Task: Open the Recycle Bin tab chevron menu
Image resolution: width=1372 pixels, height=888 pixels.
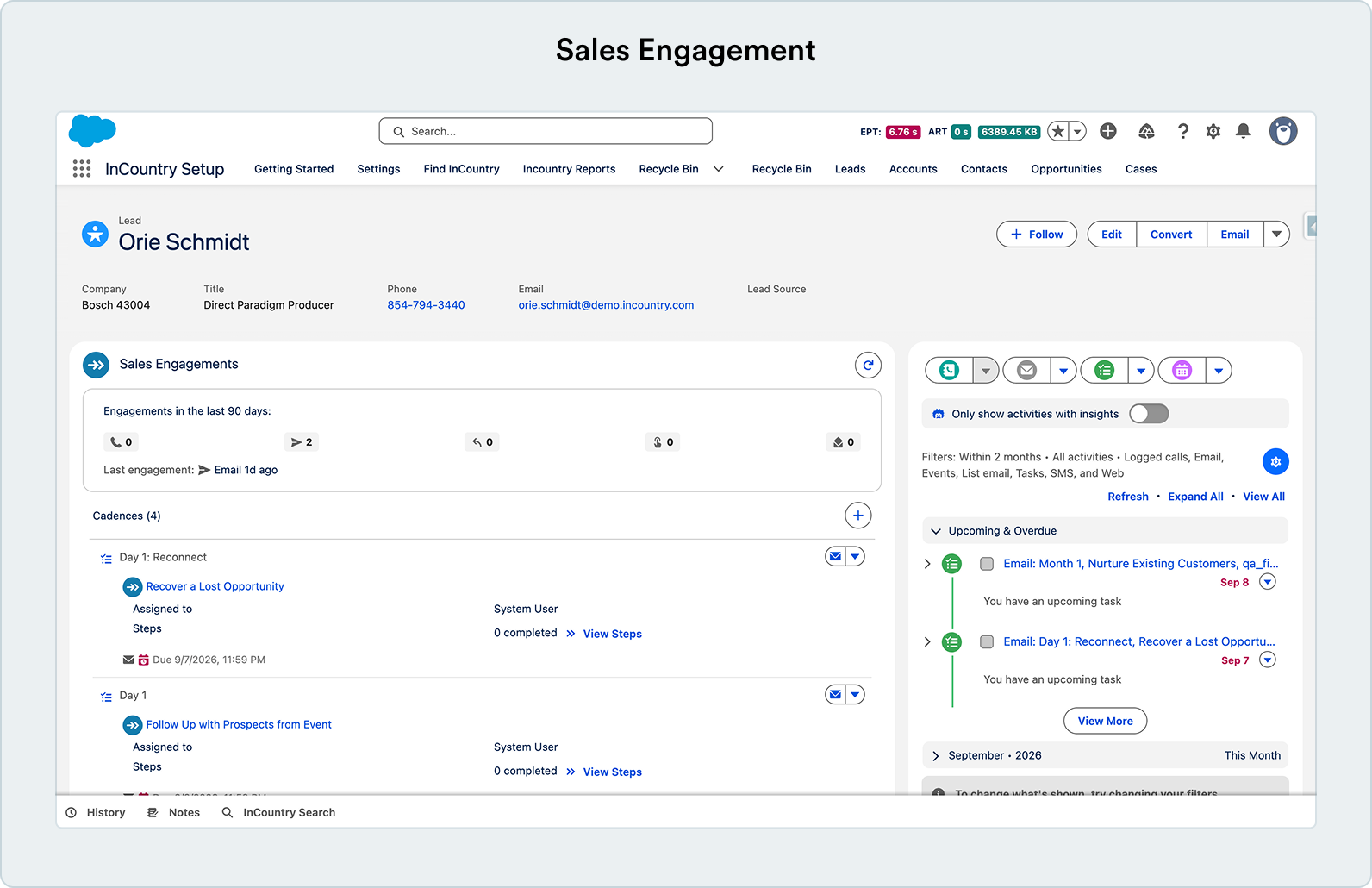Action: tap(718, 169)
